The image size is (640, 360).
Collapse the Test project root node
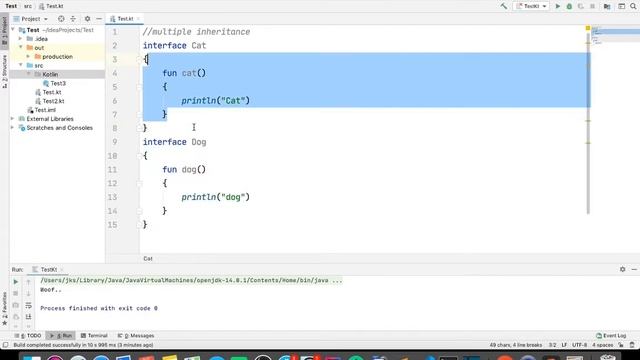click(x=13, y=30)
